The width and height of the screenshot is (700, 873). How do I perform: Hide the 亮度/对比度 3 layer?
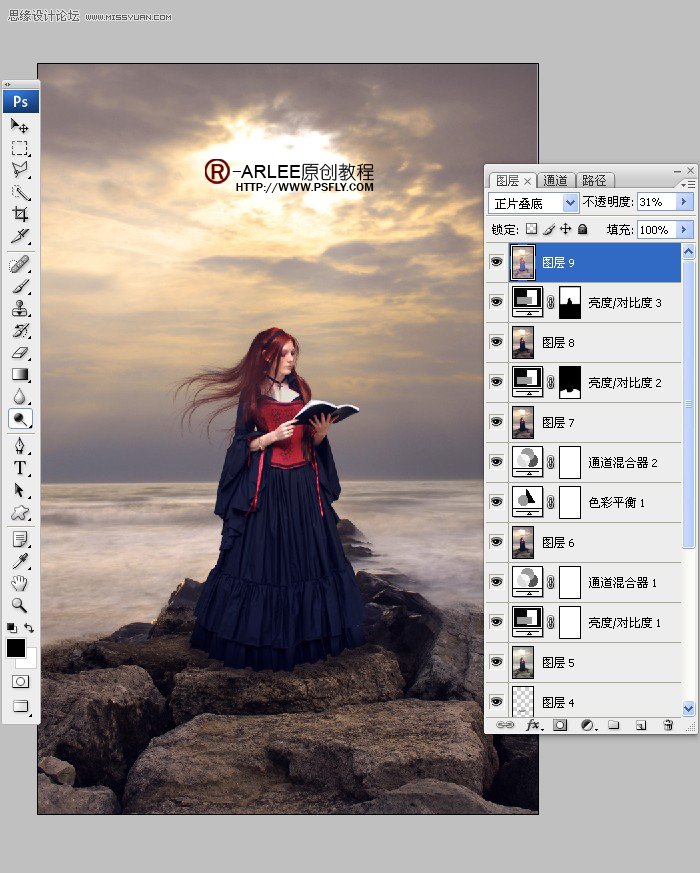tap(496, 302)
